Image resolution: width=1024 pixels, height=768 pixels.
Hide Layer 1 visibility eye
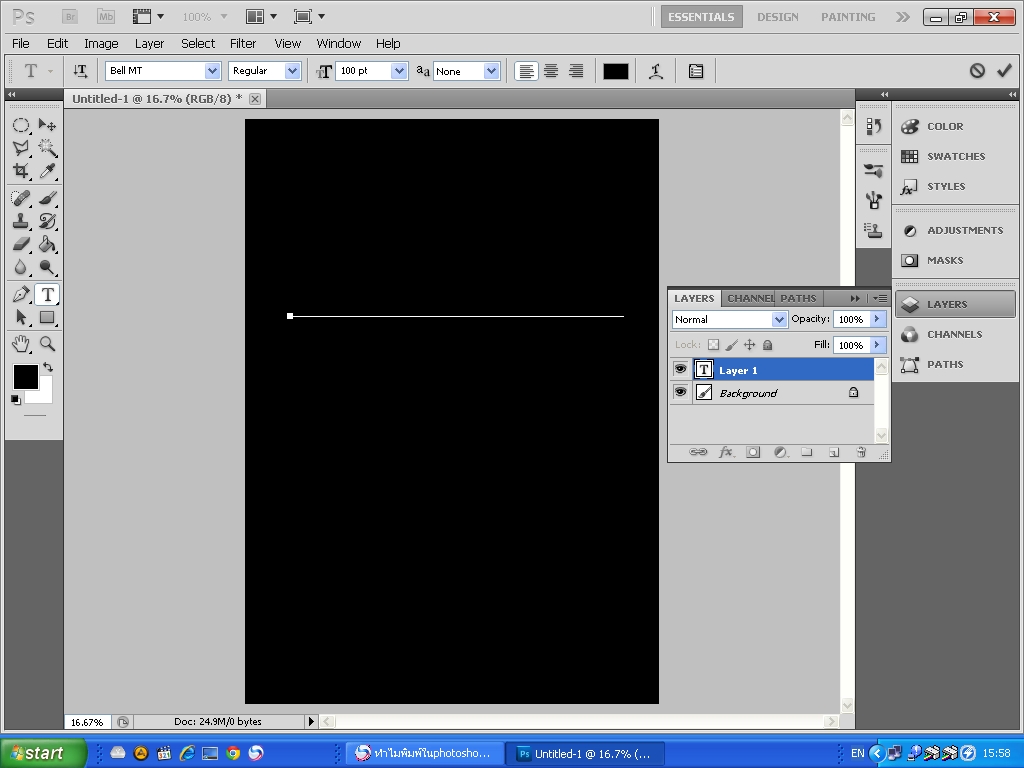(x=680, y=370)
